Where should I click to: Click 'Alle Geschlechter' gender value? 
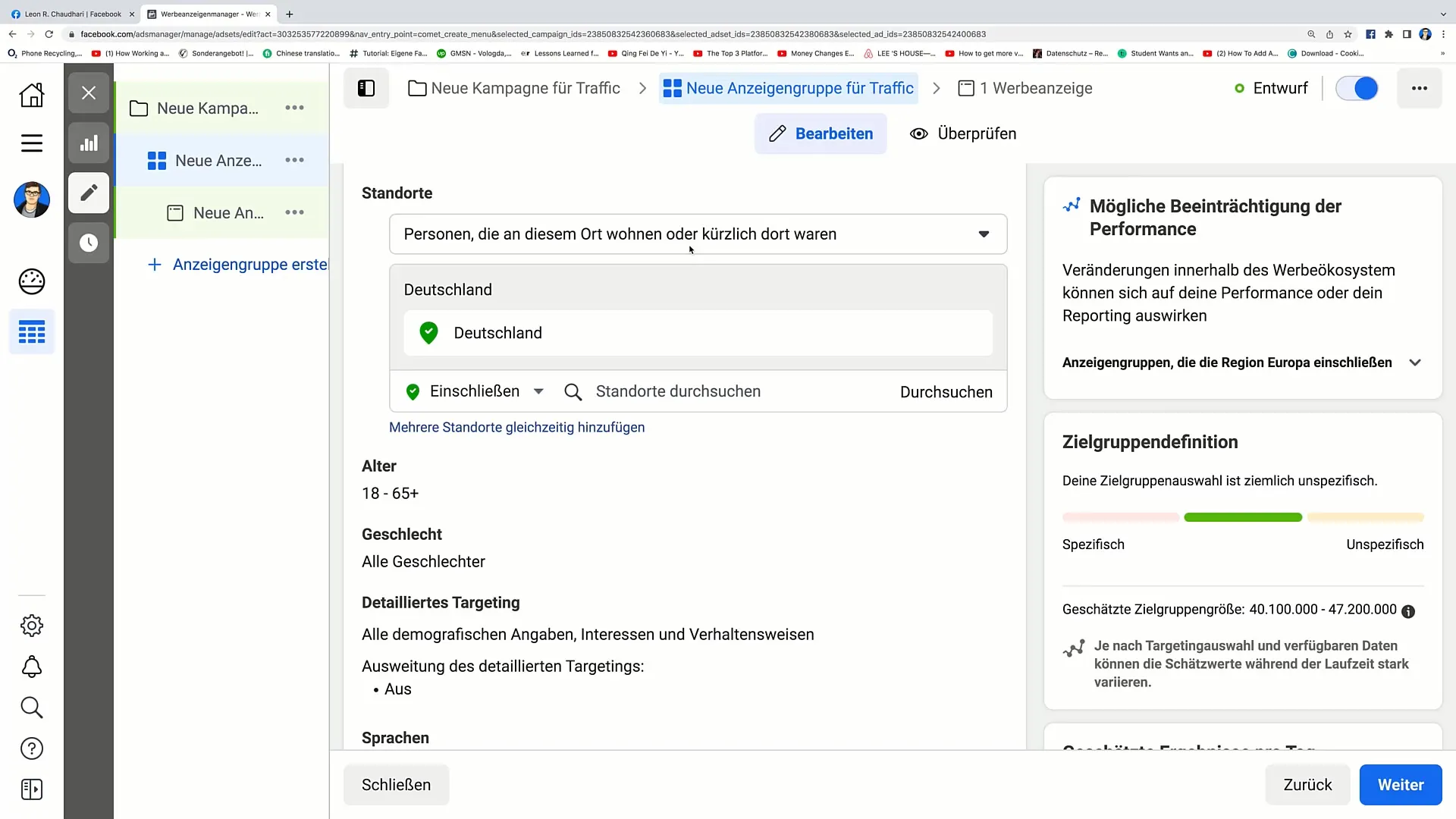(x=423, y=562)
